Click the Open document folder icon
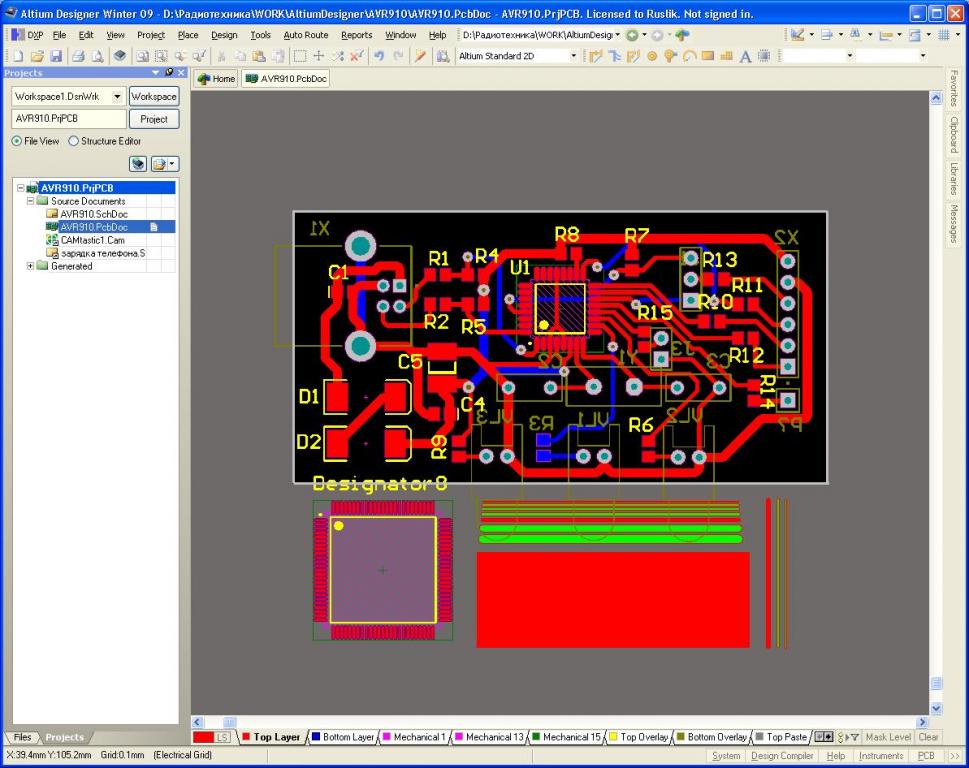The image size is (969, 768). click(x=36, y=56)
